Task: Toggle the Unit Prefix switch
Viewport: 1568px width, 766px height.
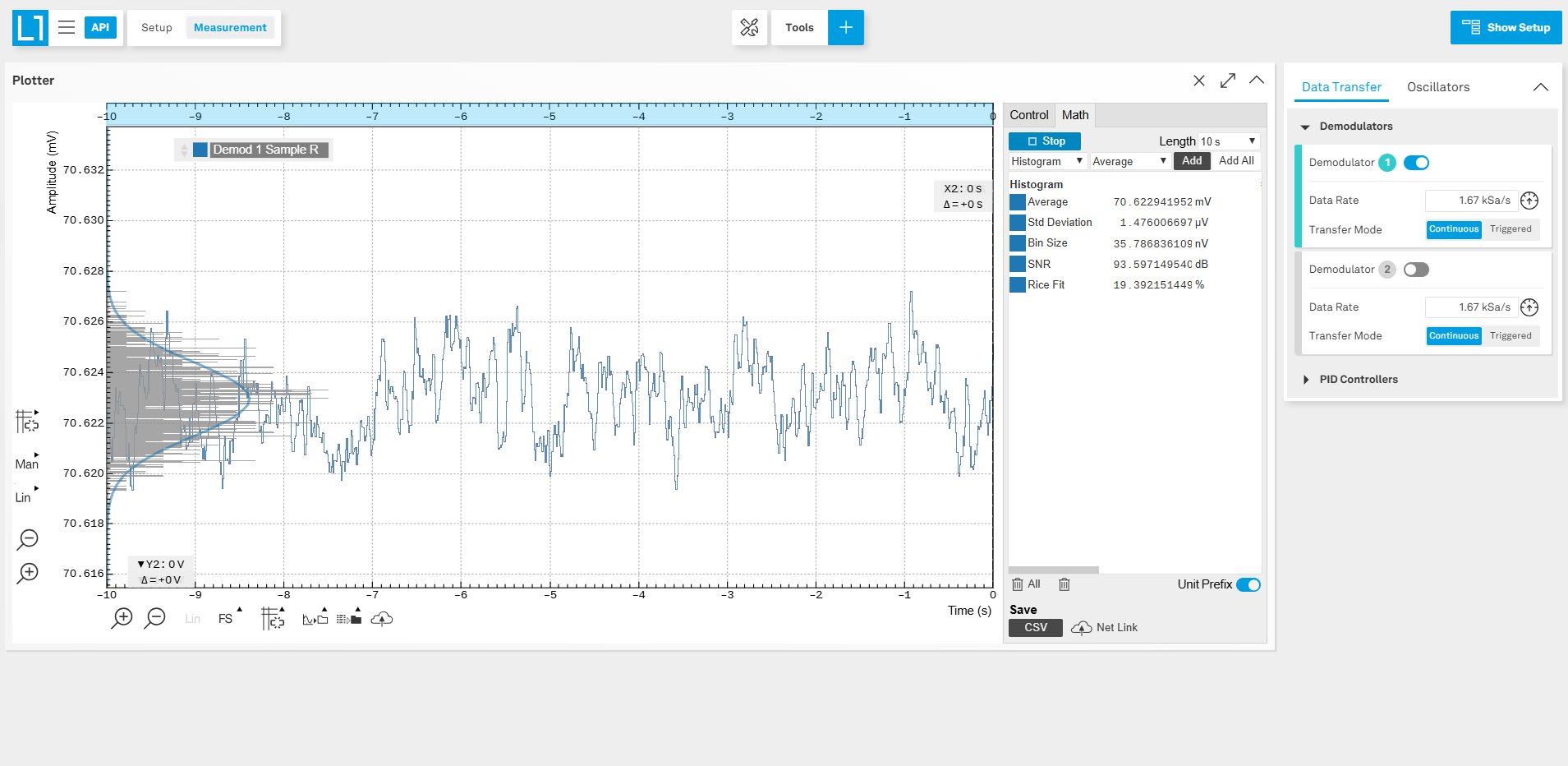Action: (x=1248, y=584)
